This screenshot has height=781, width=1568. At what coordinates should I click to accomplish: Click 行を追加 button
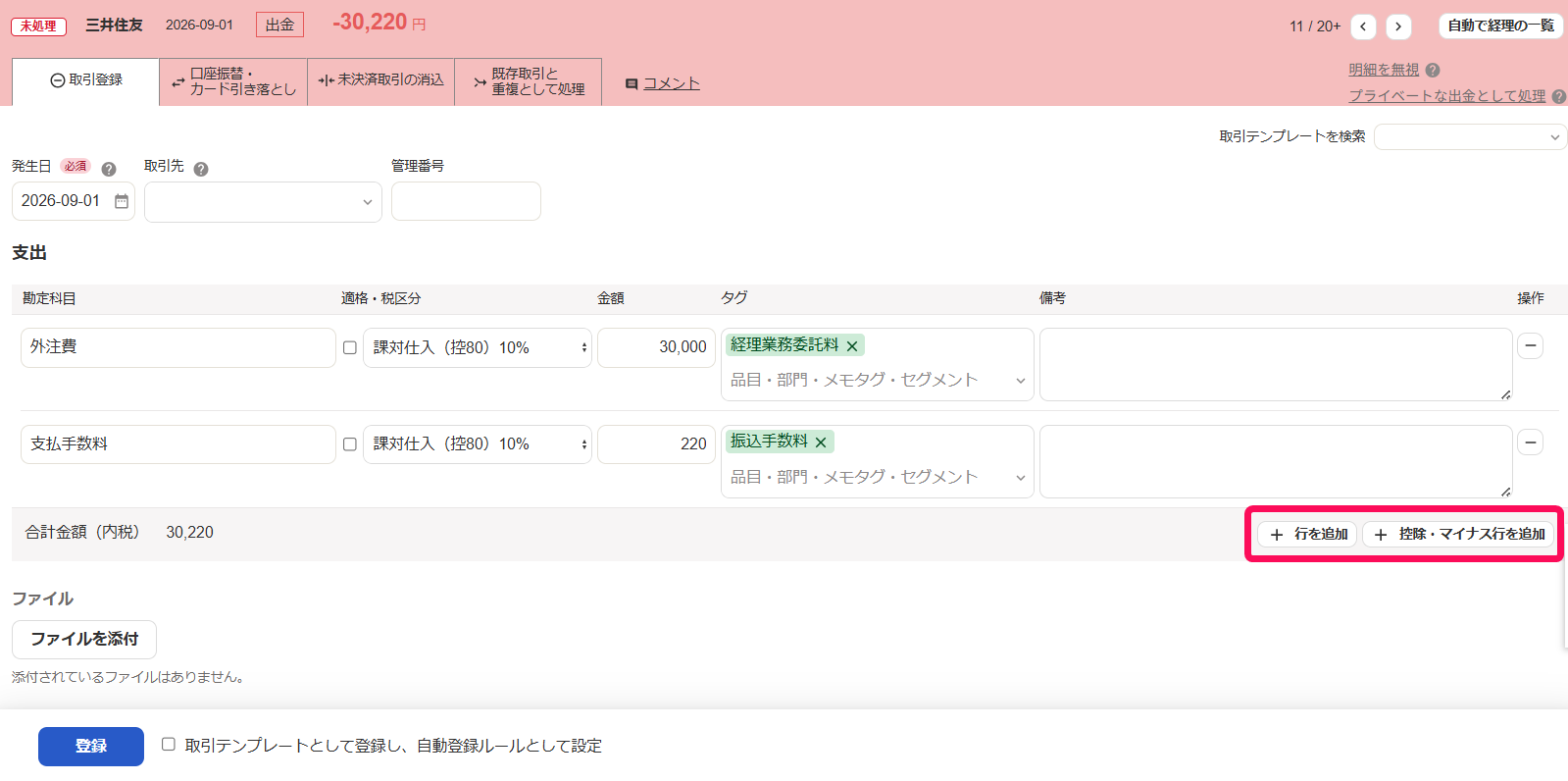(1307, 535)
